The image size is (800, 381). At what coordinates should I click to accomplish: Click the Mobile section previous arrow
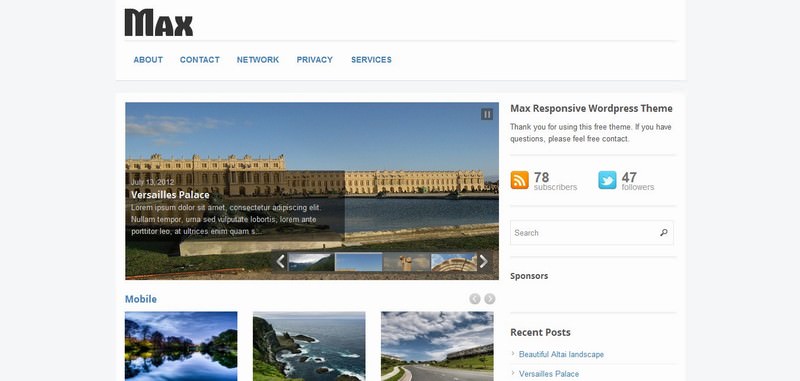(474, 299)
